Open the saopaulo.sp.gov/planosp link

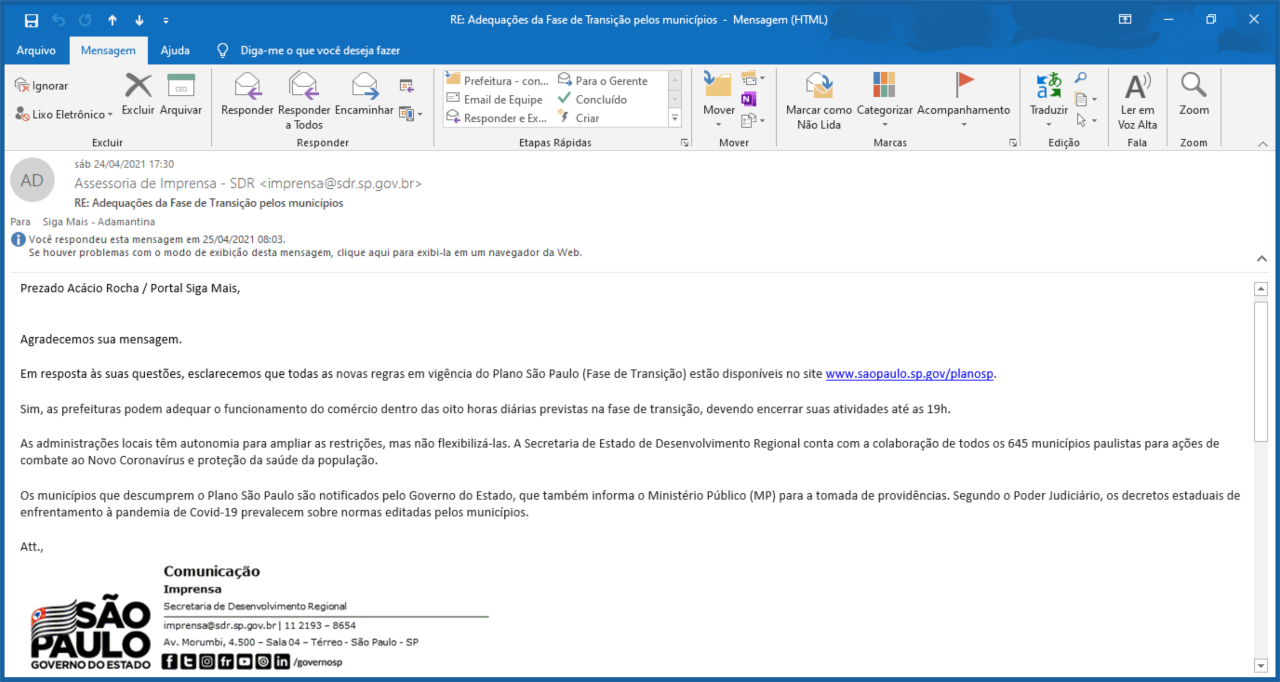click(910, 374)
